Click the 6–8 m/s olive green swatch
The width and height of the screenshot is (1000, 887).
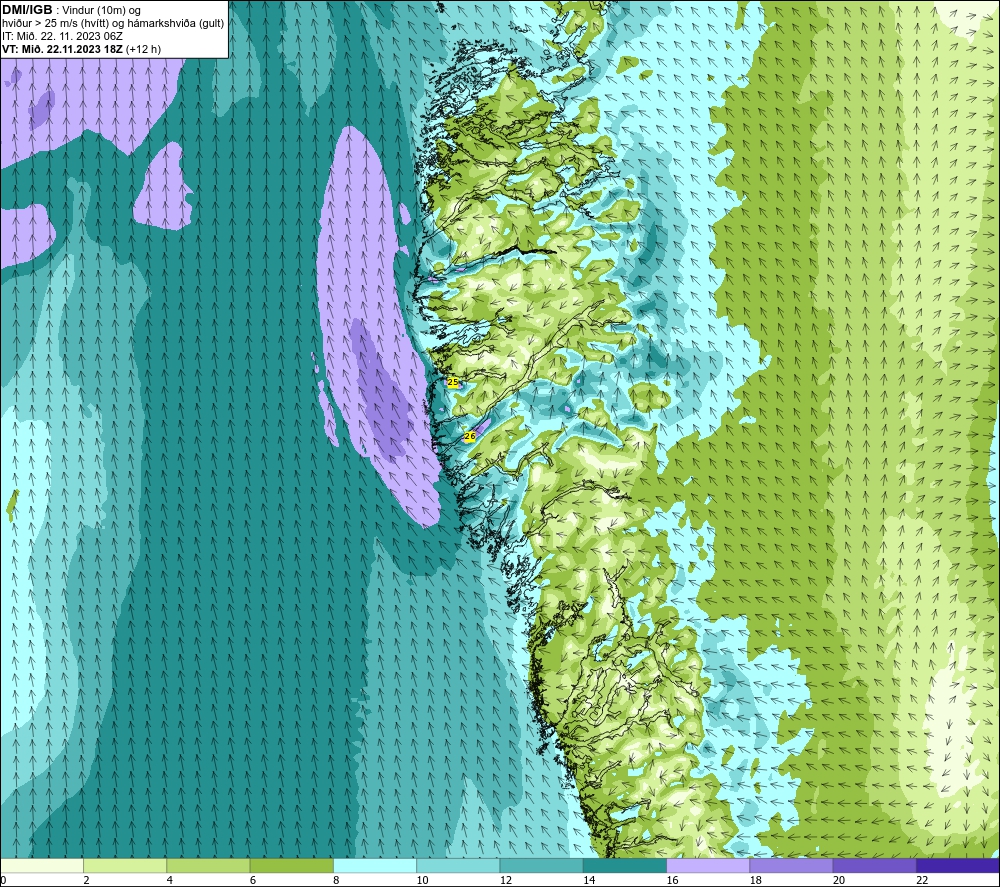coord(291,865)
